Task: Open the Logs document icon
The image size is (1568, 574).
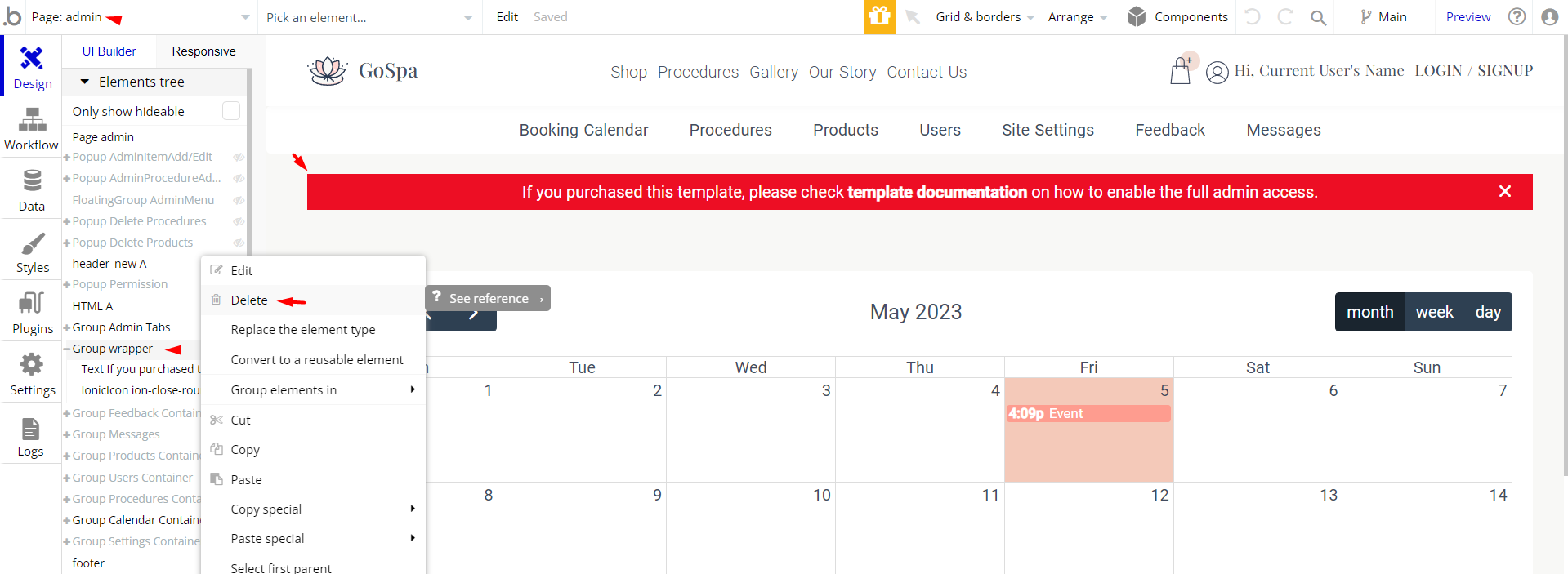Action: [30, 428]
